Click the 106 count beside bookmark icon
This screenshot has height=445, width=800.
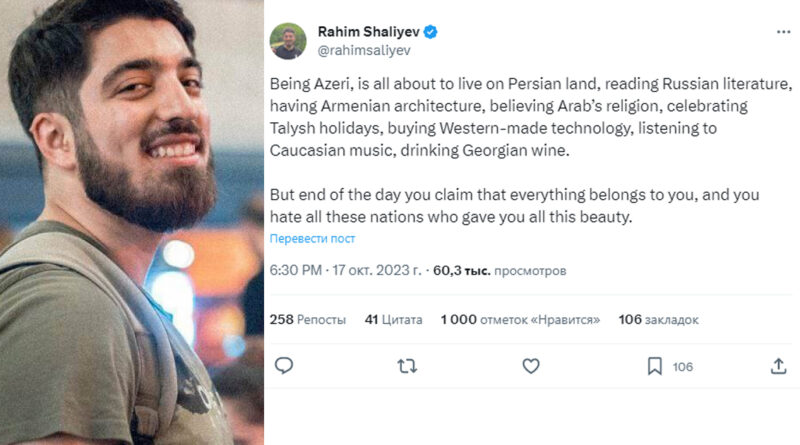(x=682, y=367)
